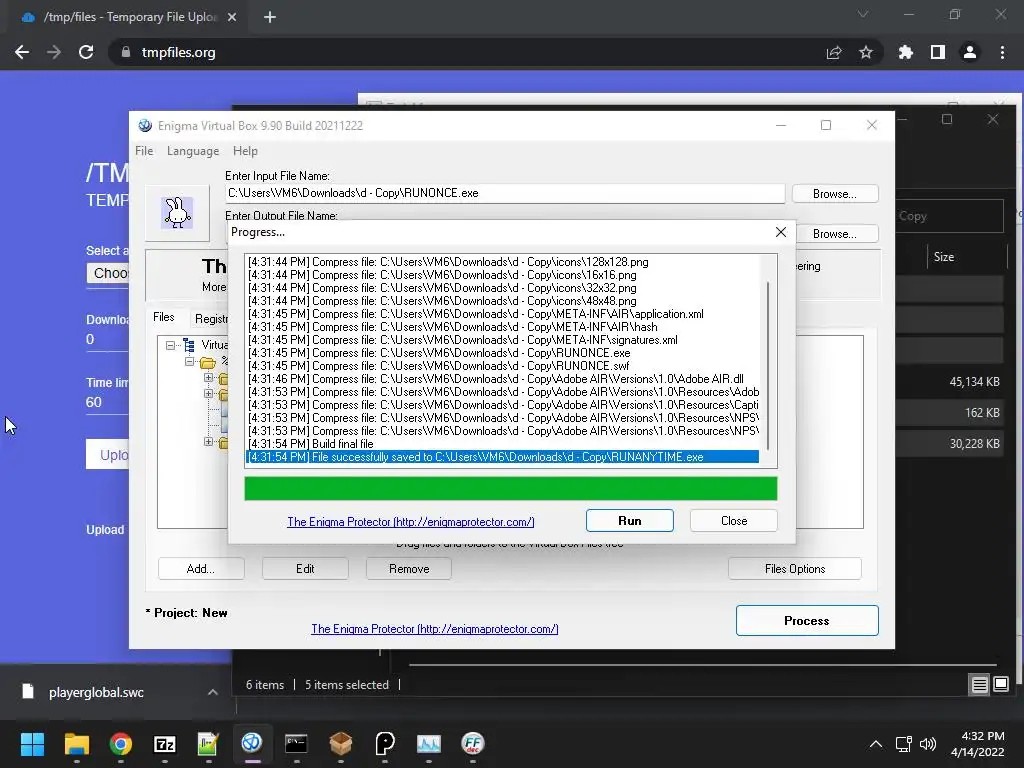Image resolution: width=1024 pixels, height=768 pixels.
Task: Click Files Options button
Action: point(795,569)
